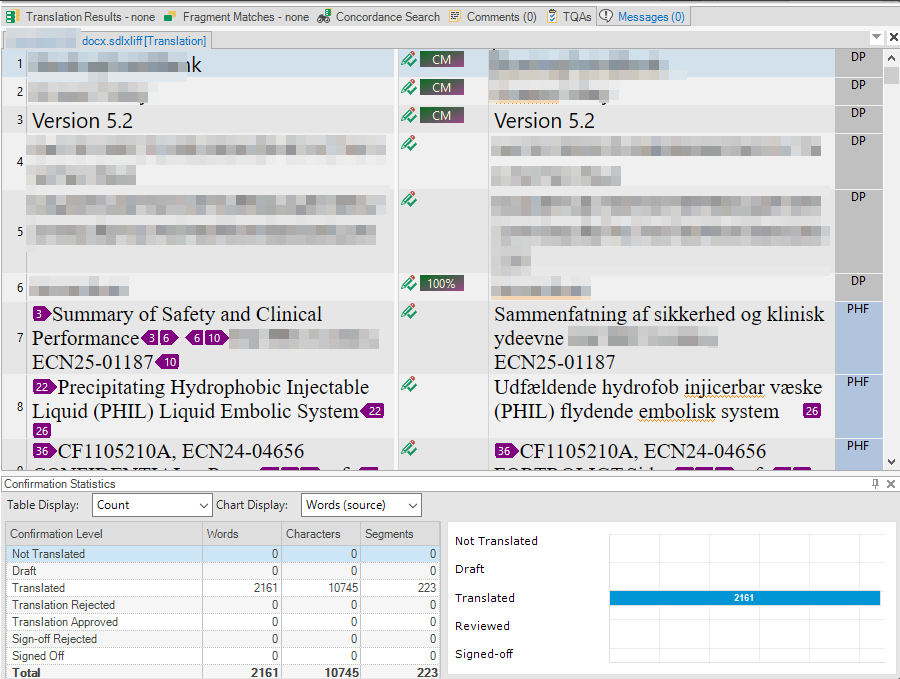Close the Confirmation Statistics panel
The image size is (900, 679).
(891, 484)
